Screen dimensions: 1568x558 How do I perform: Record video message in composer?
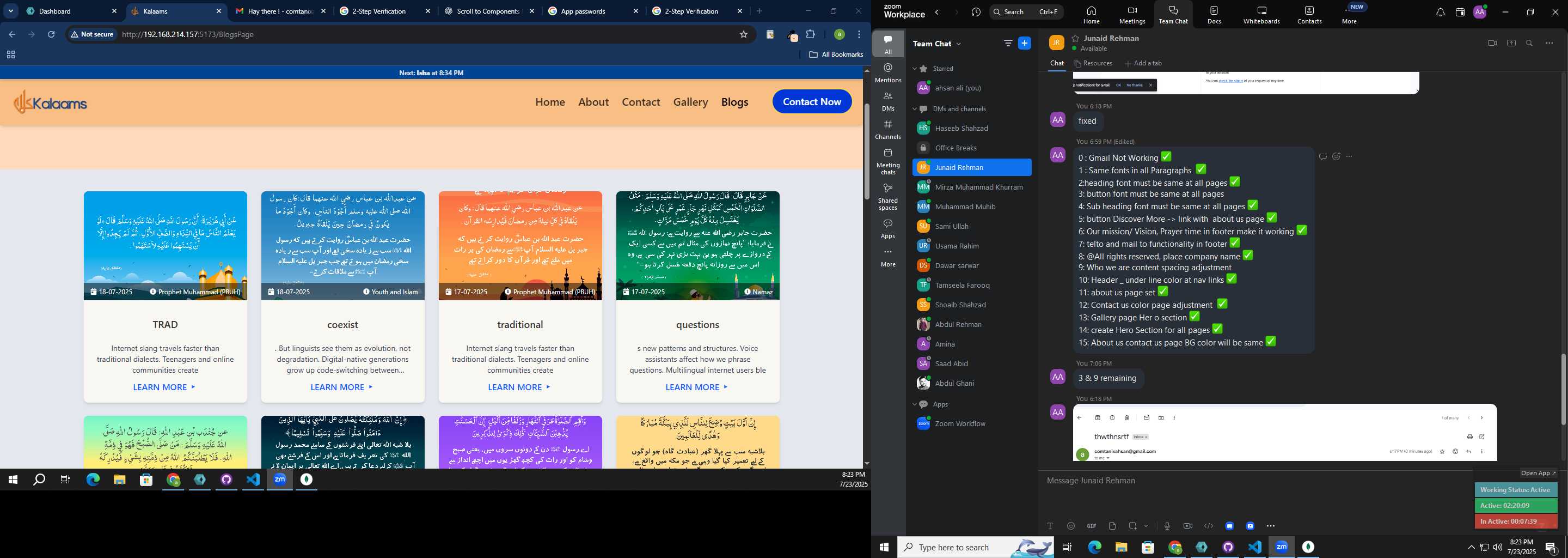click(1187, 526)
